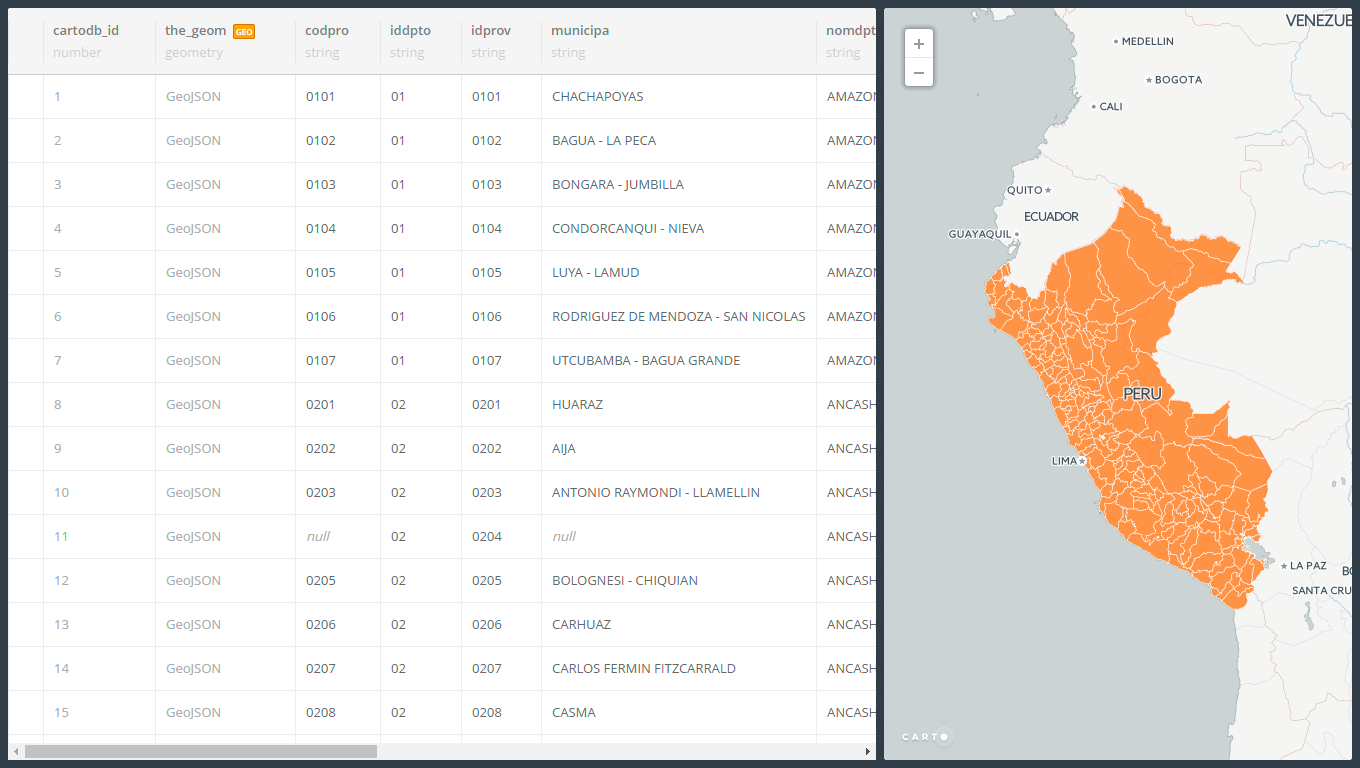Click cartodb_id value 5
Screen dimensions: 1360x768
(58, 273)
